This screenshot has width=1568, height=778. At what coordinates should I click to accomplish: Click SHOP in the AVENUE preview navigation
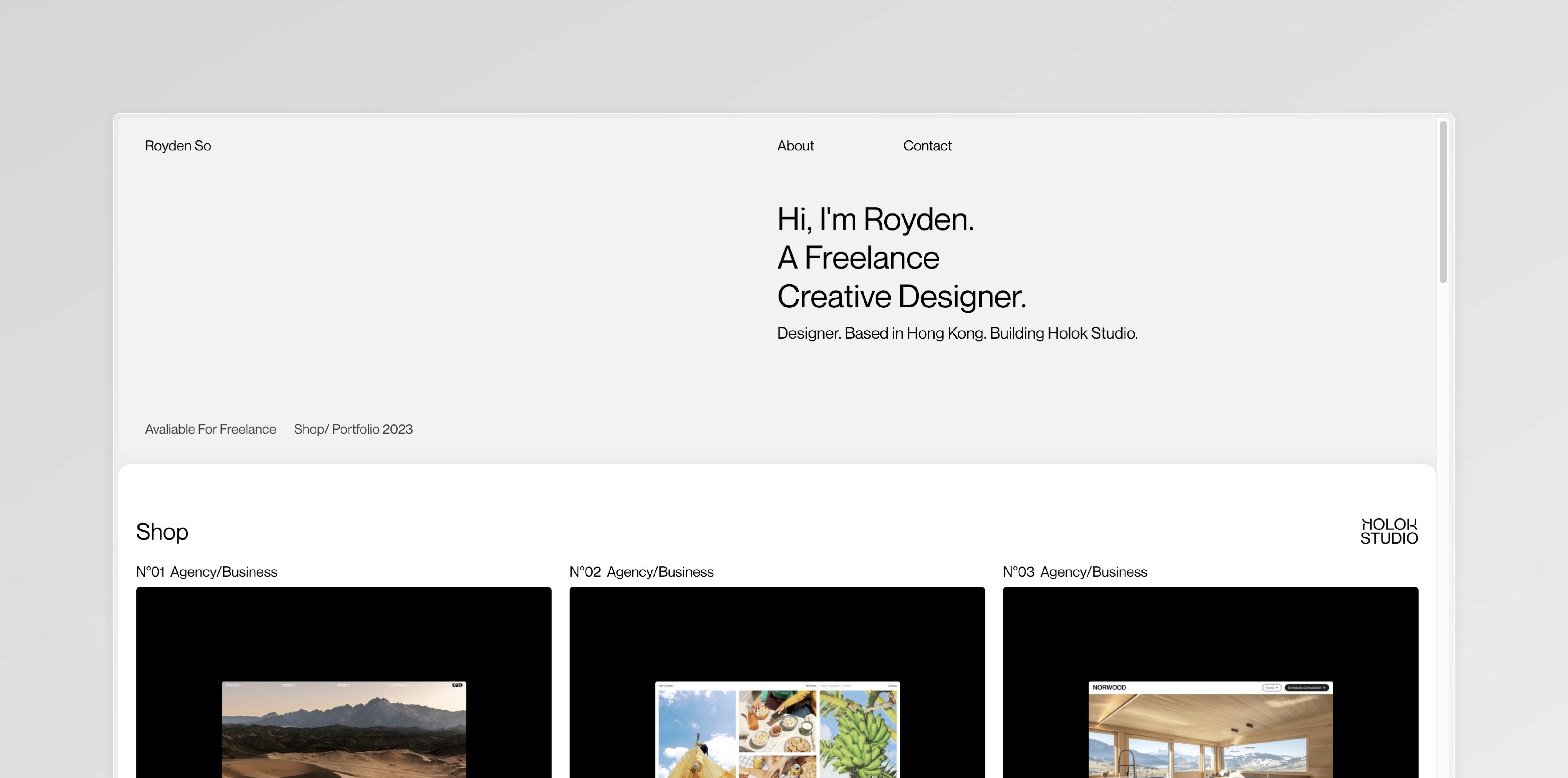click(x=343, y=685)
